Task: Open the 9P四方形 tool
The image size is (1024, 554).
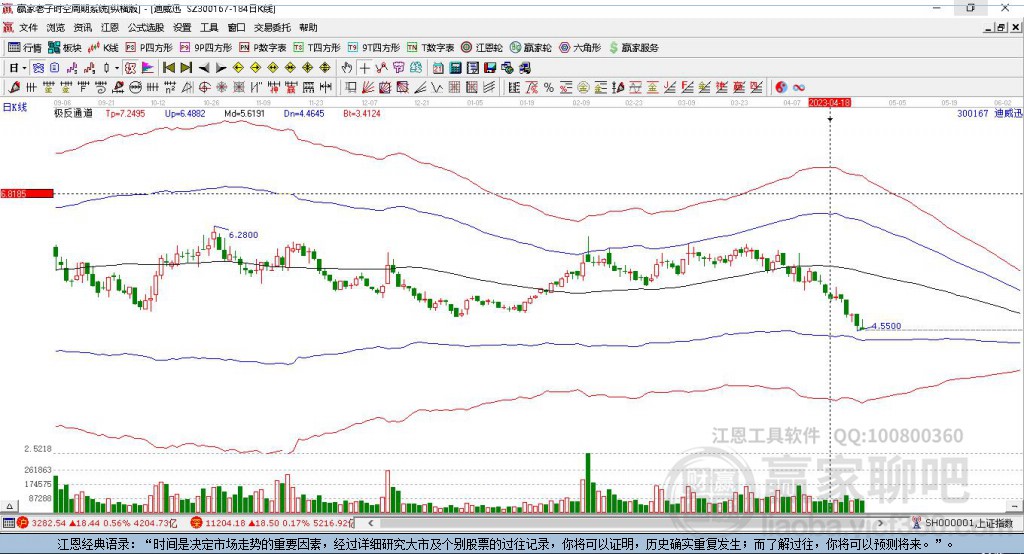Action: [x=206, y=48]
